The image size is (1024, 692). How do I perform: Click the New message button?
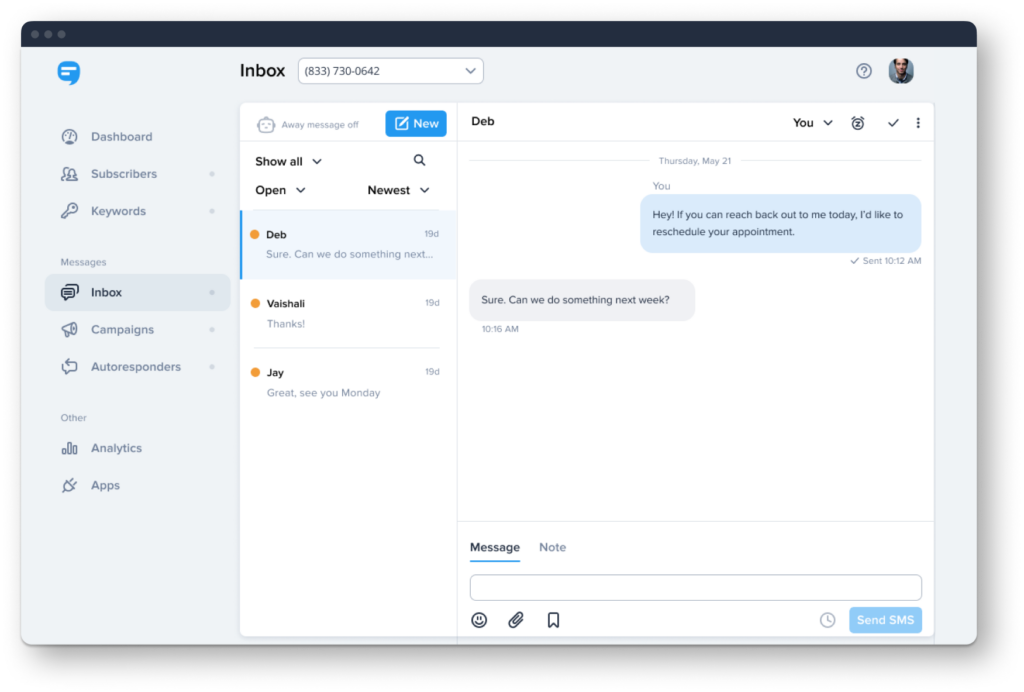pyautogui.click(x=416, y=123)
